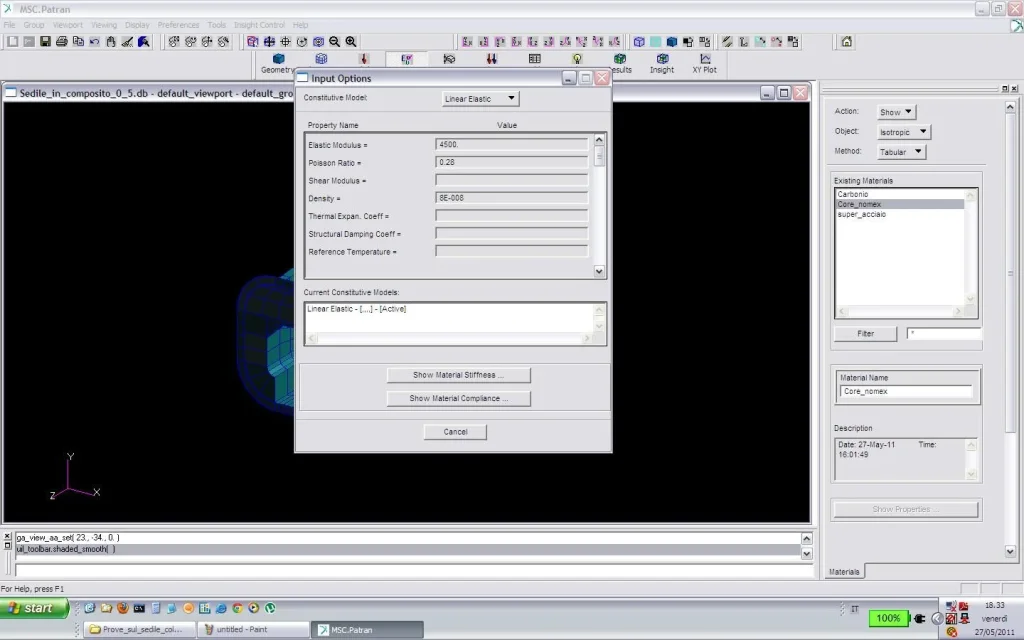1024x640 pixels.
Task: Click the view corners cube icon
Action: pos(253,42)
